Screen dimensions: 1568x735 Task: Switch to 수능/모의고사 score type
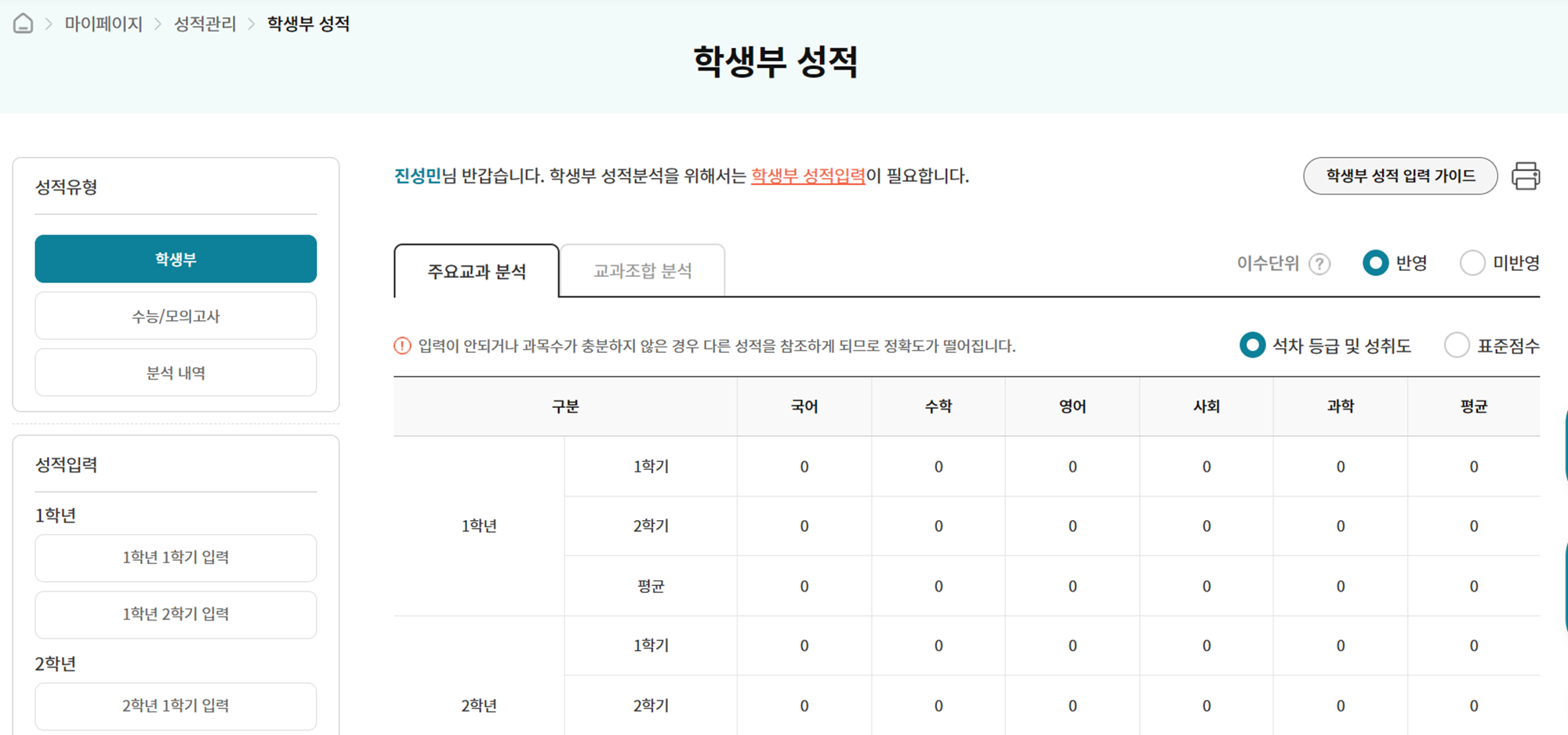pyautogui.click(x=175, y=316)
